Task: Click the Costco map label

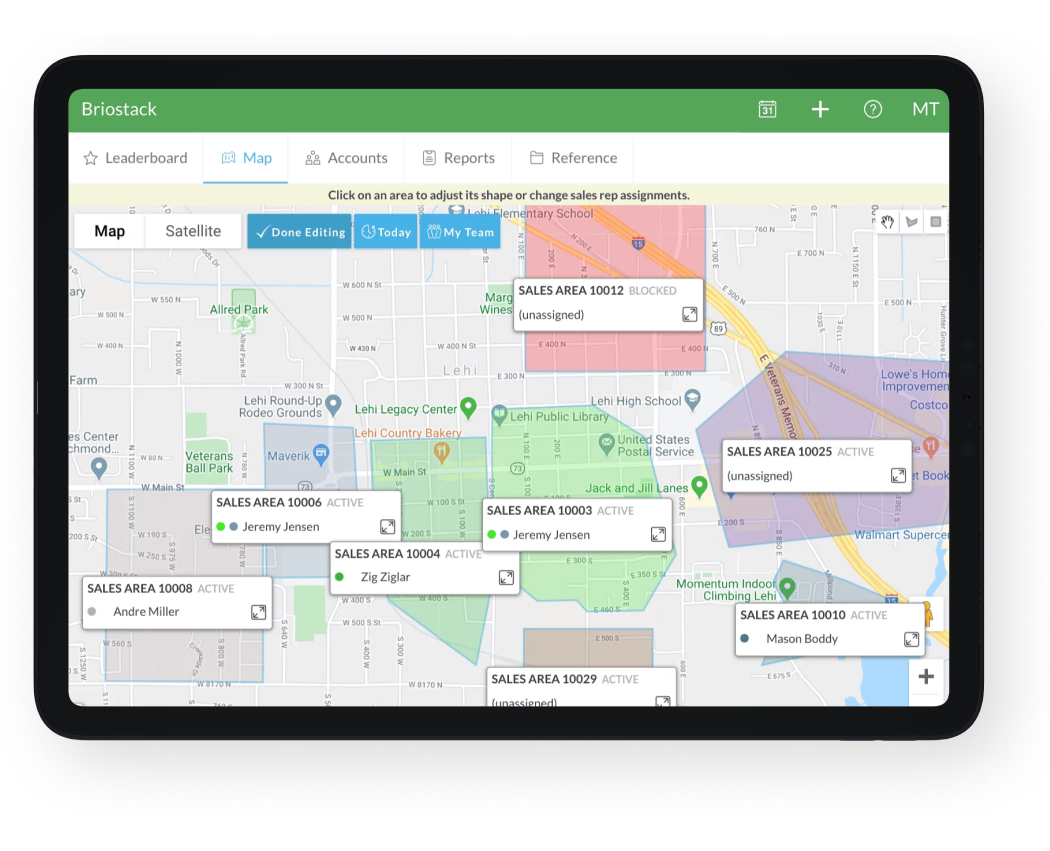Action: pyautogui.click(x=929, y=405)
